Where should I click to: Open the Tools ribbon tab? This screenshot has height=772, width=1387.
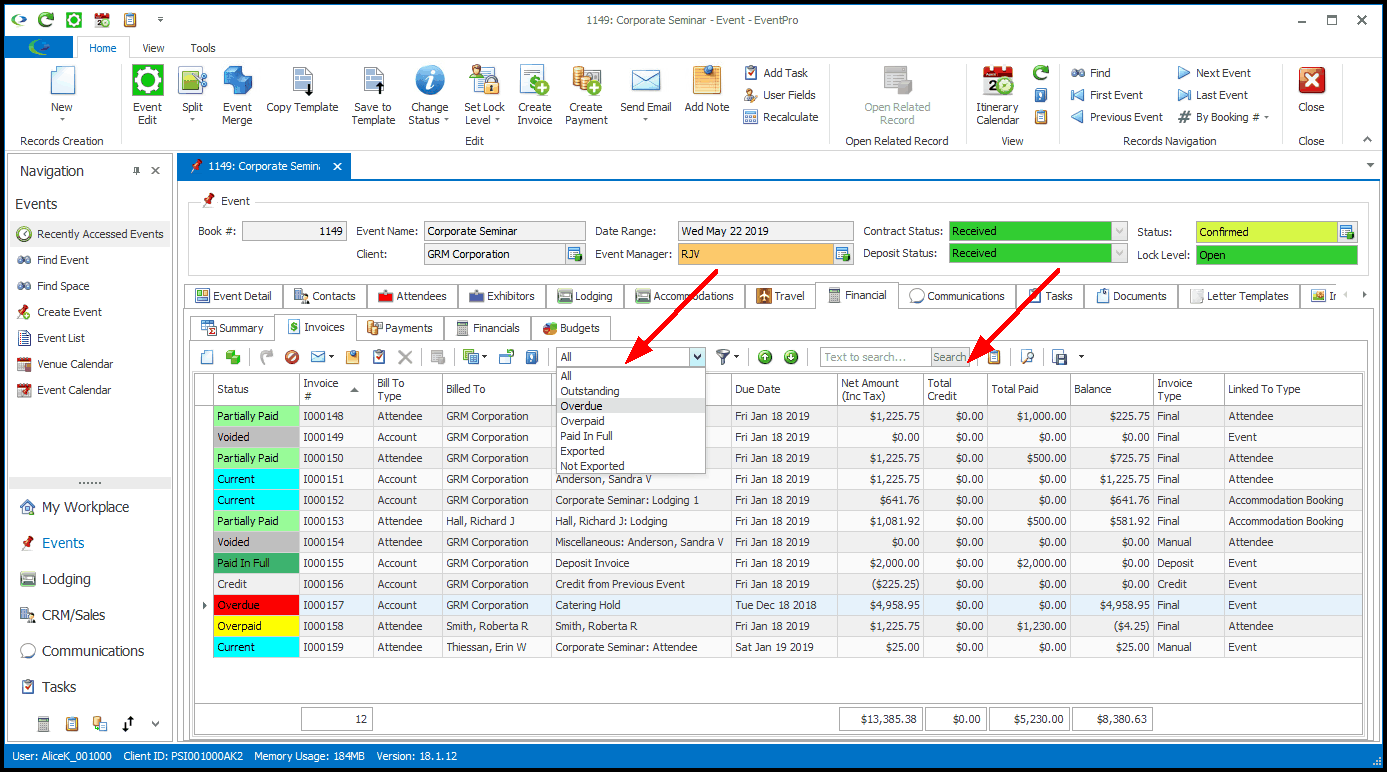coord(203,48)
